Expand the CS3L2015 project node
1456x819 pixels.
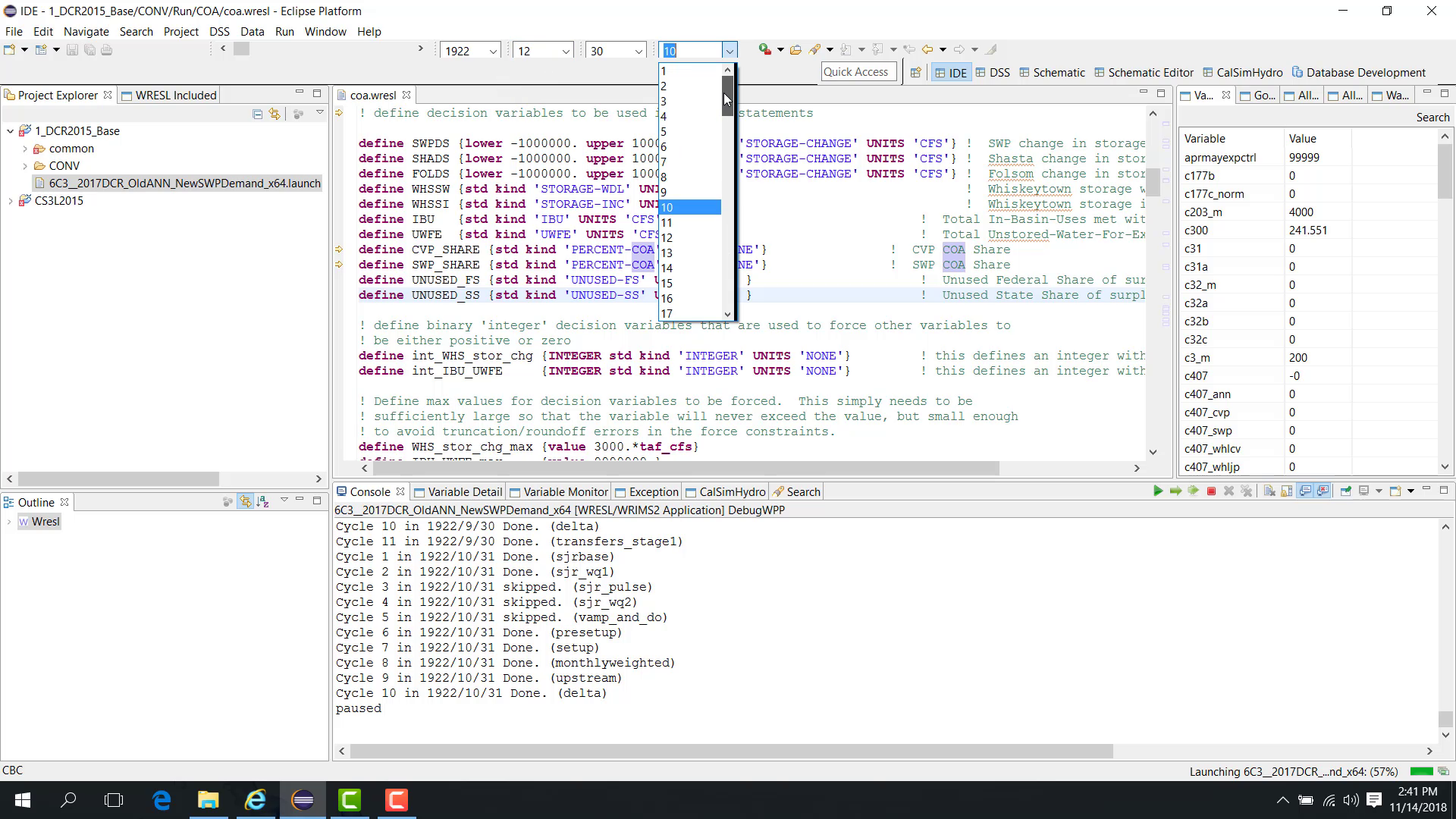click(10, 201)
